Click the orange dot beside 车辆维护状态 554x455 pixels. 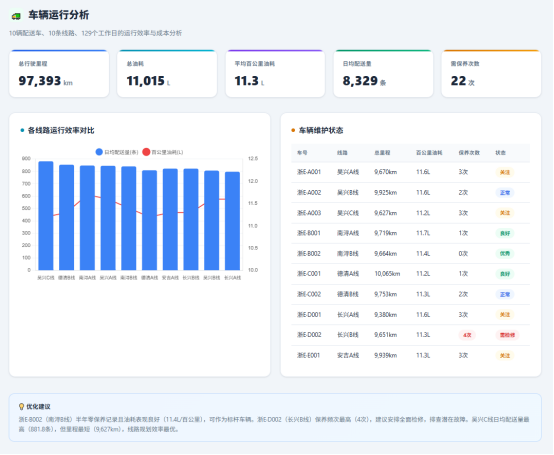coord(293,131)
